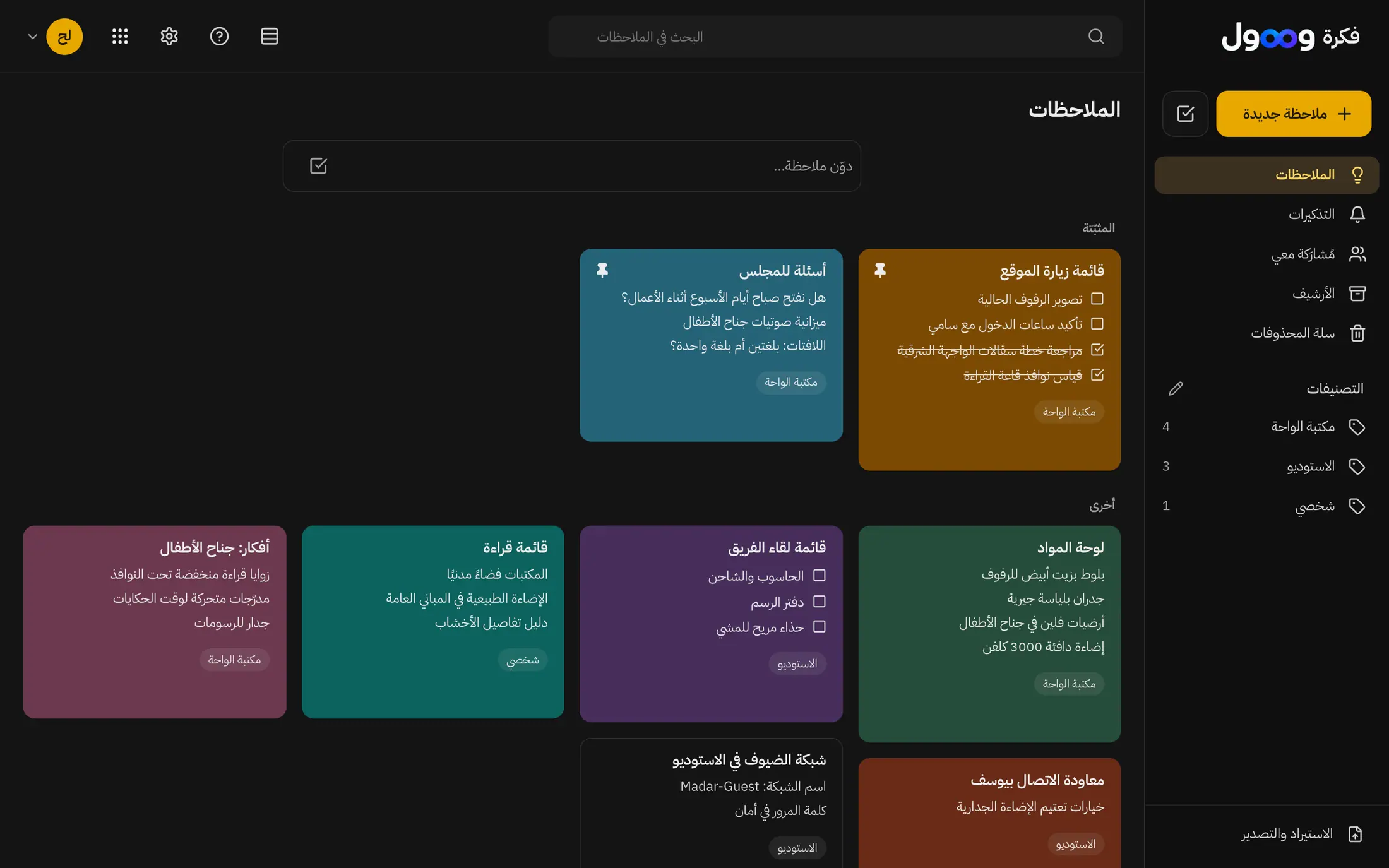Click شخصي tag on قائمة قراءة note

pos(523,660)
